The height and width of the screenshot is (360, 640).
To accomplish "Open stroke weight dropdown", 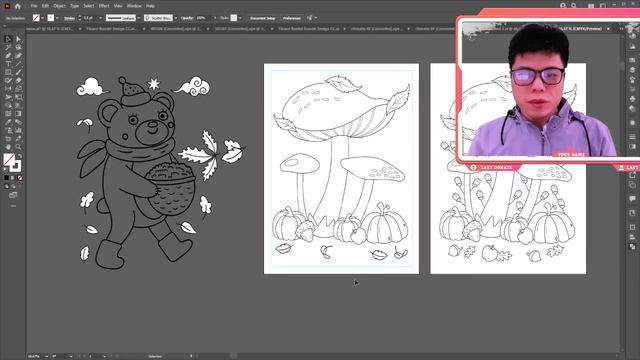I will pyautogui.click(x=100, y=18).
